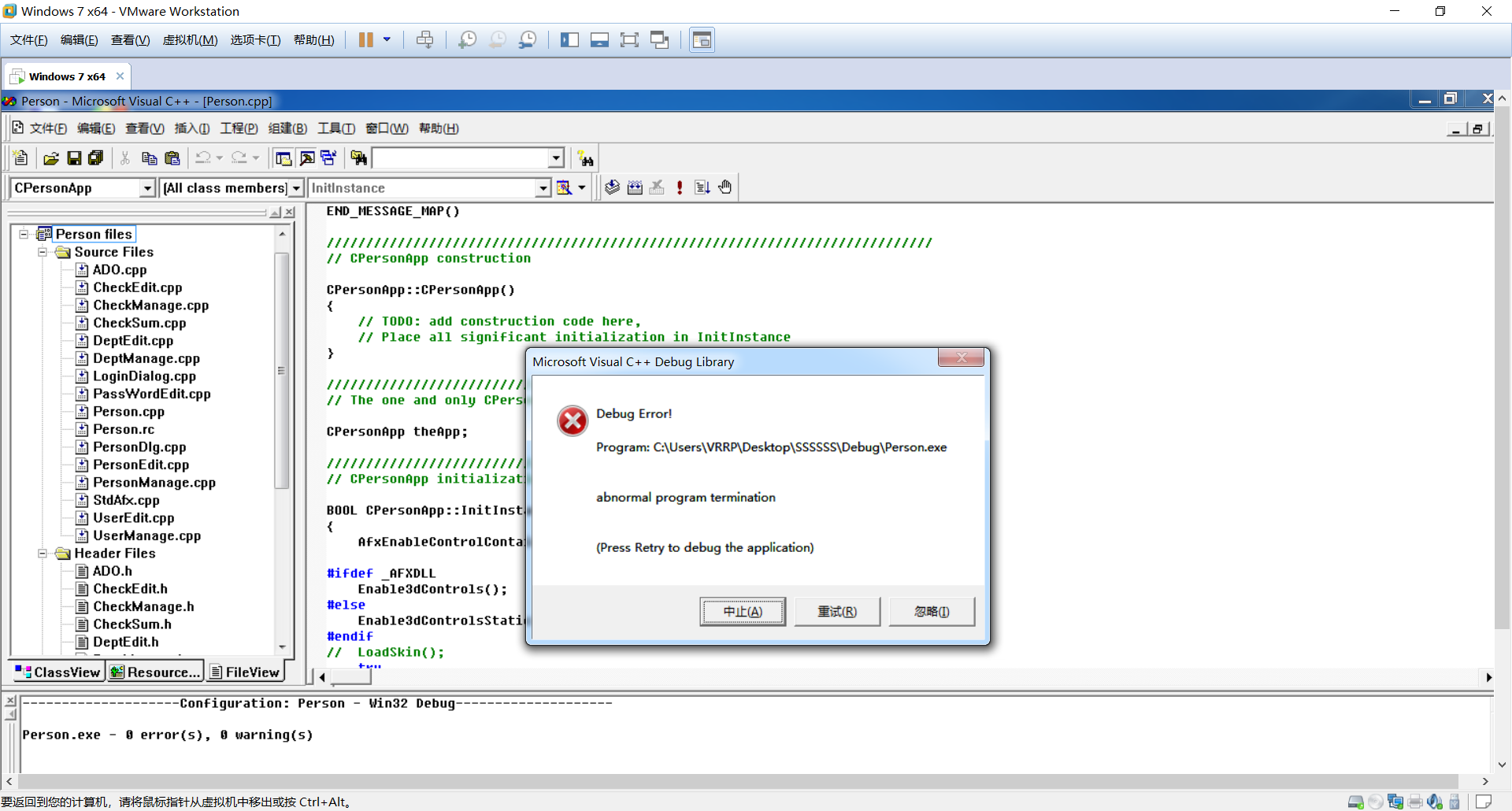The width and height of the screenshot is (1512, 811).
Task: Open the Visual C++ 文件(F) menu
Action: (x=48, y=128)
